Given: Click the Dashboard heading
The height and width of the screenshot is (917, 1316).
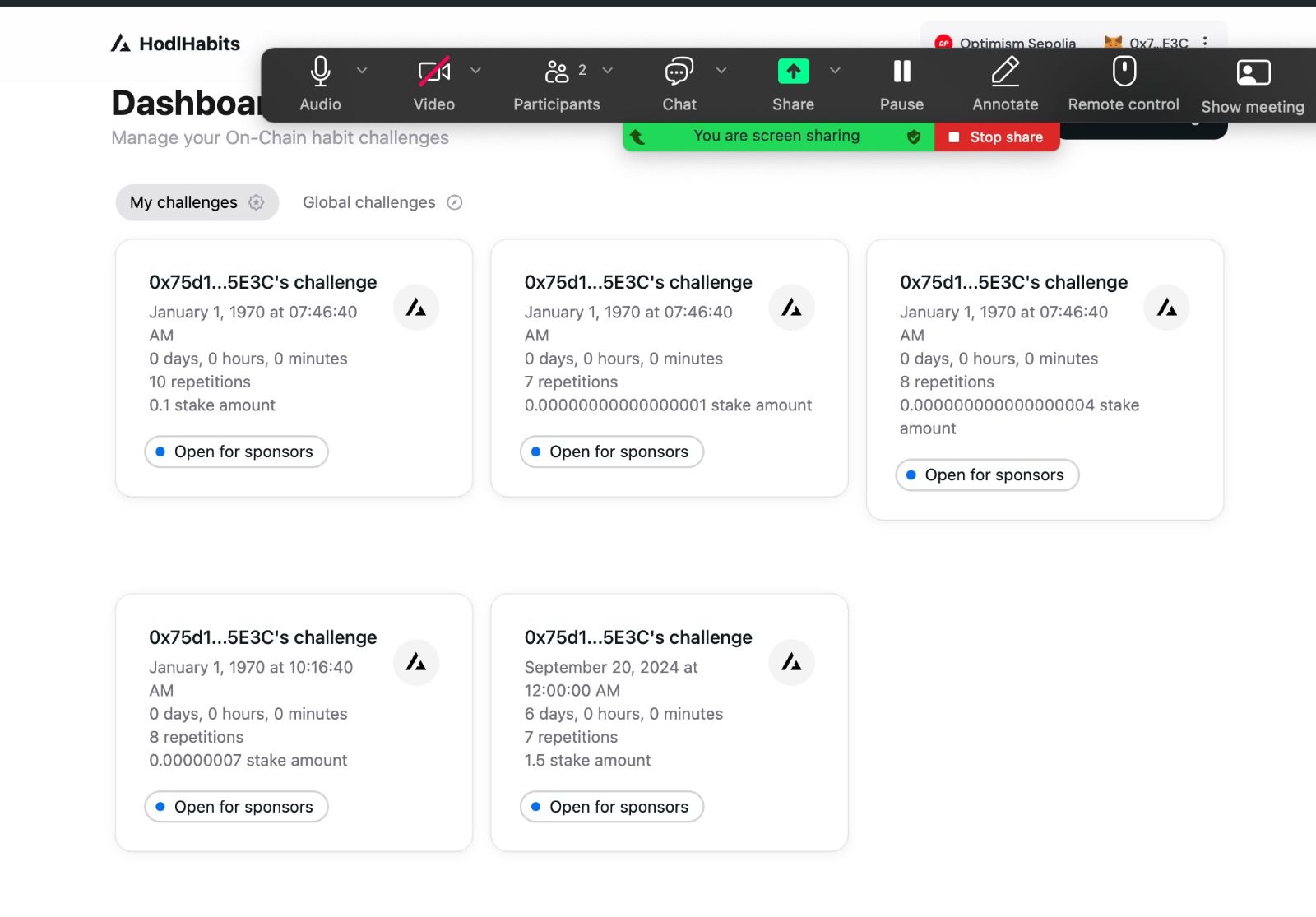Looking at the screenshot, I should pyautogui.click(x=187, y=103).
